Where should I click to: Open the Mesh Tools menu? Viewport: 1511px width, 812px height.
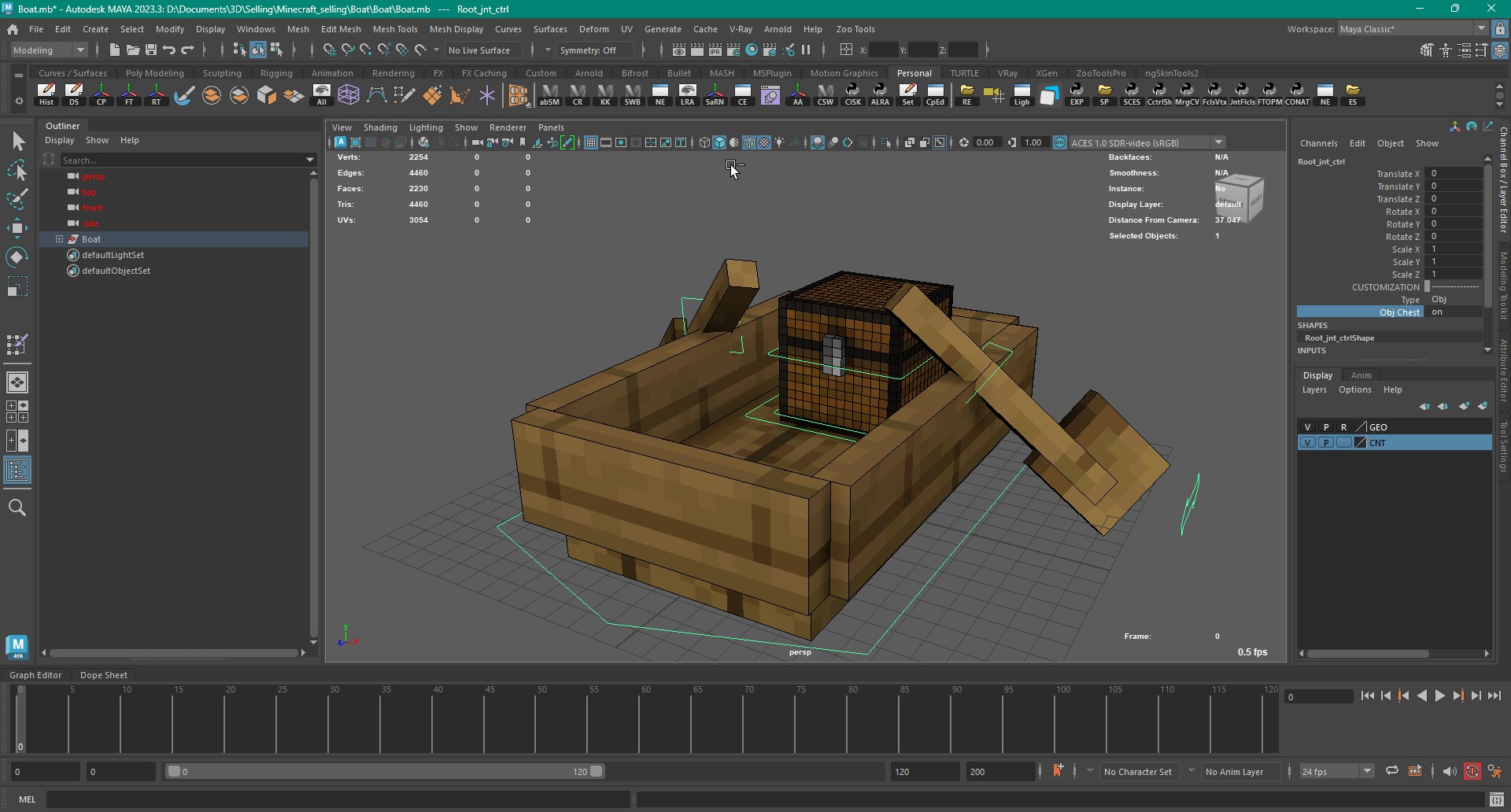(x=395, y=29)
